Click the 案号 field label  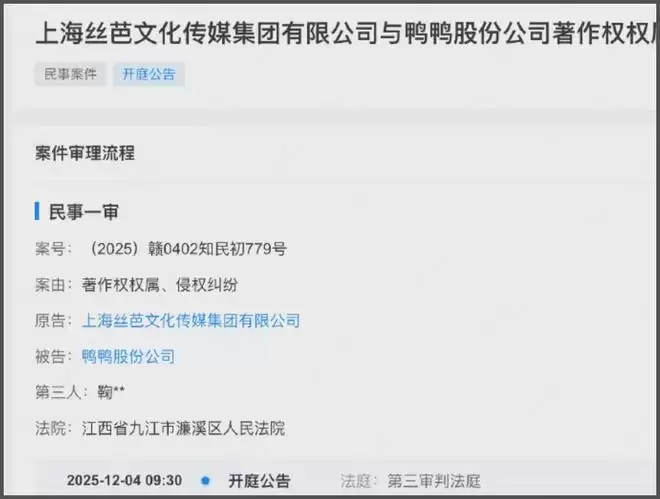click(x=53, y=249)
